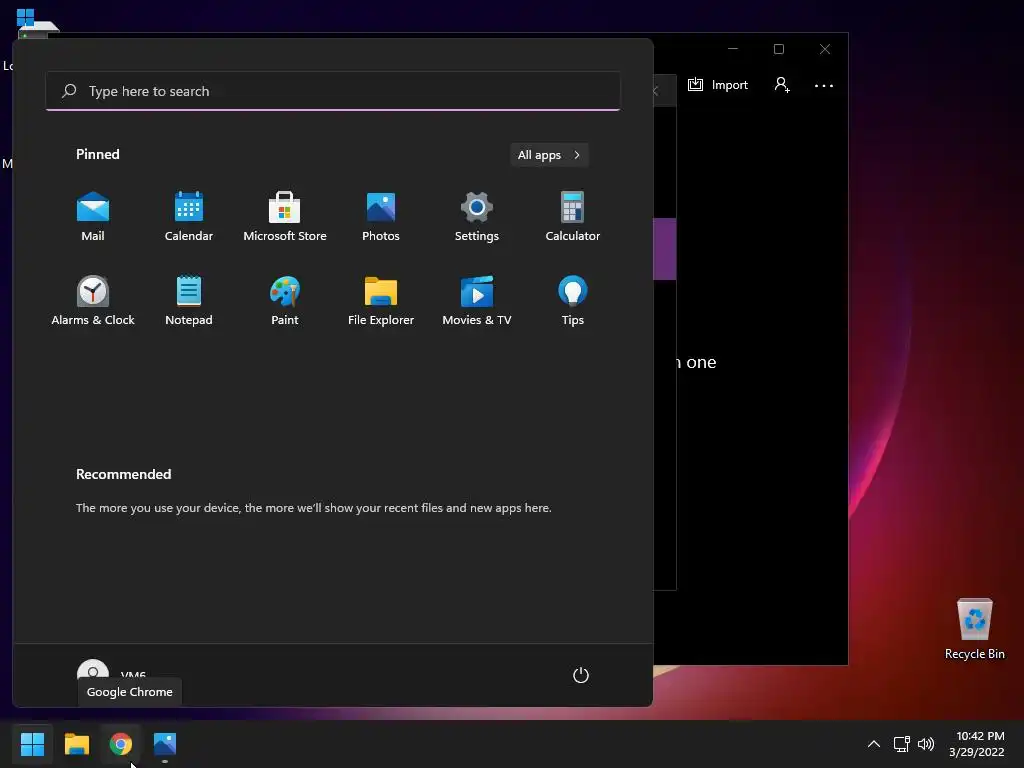Launch Calendar from the Start menu
1024x768 pixels.
pos(189,217)
